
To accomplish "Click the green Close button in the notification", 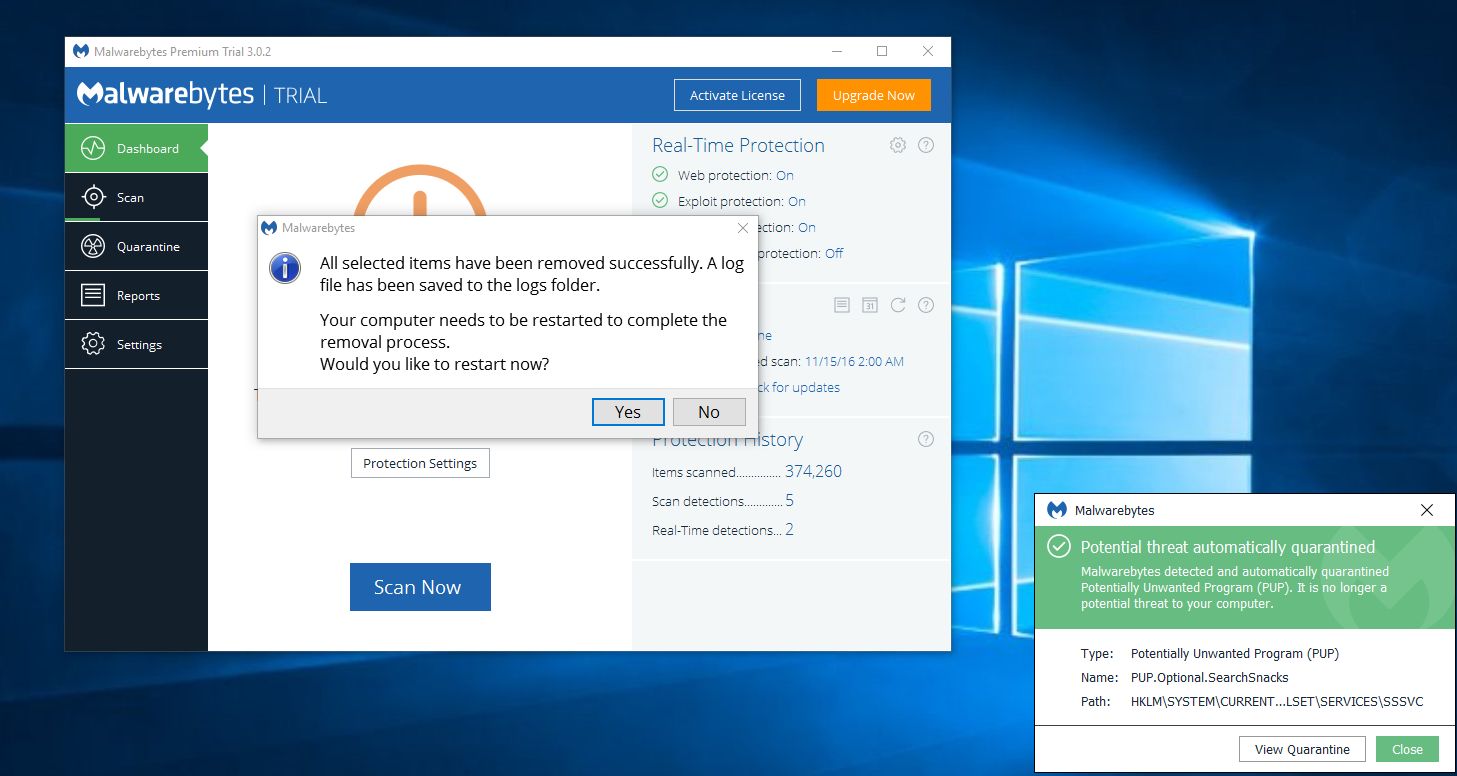I will (x=1407, y=749).
